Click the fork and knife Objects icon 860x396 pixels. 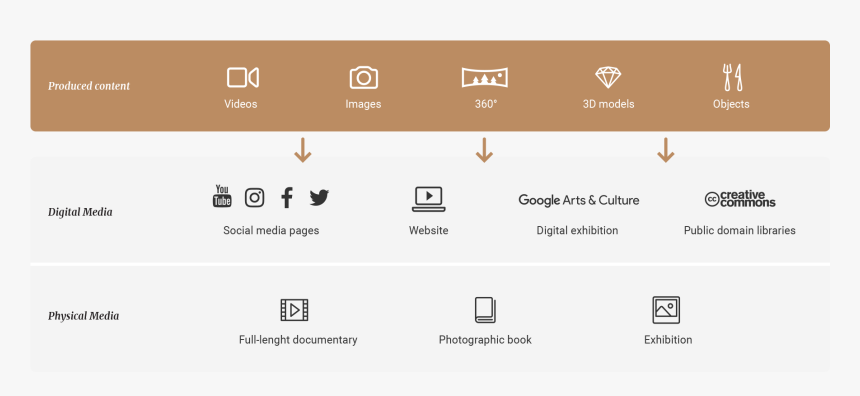pyautogui.click(x=732, y=77)
